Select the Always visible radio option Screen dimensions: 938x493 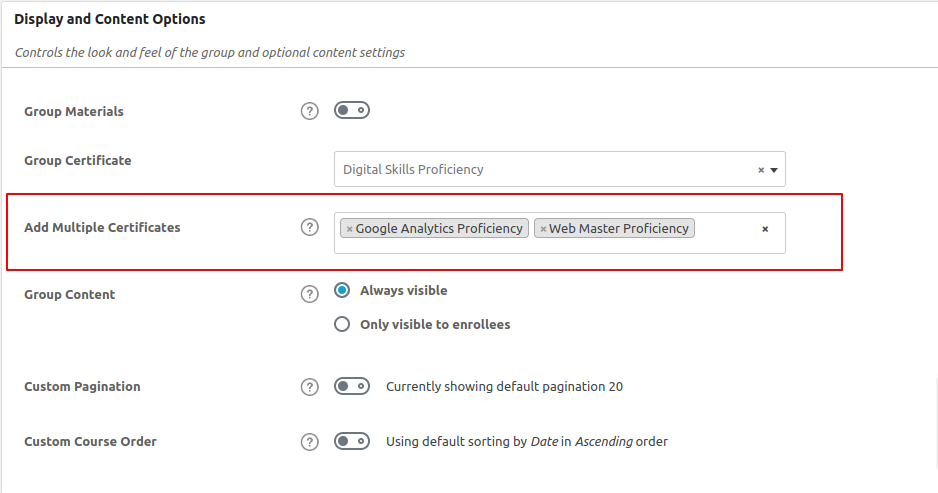pos(342,291)
